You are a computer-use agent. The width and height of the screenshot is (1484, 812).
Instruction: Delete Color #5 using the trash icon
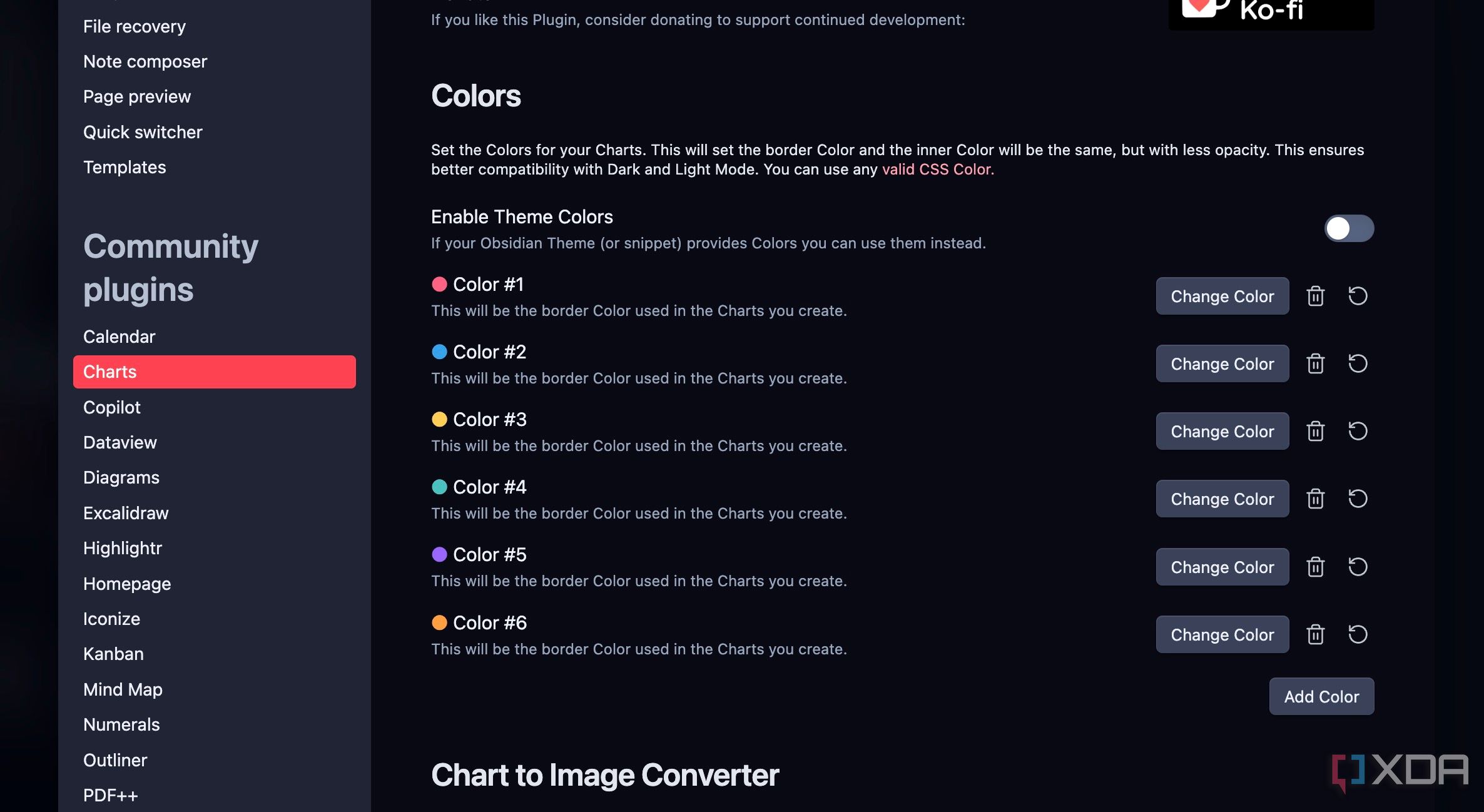tap(1315, 567)
